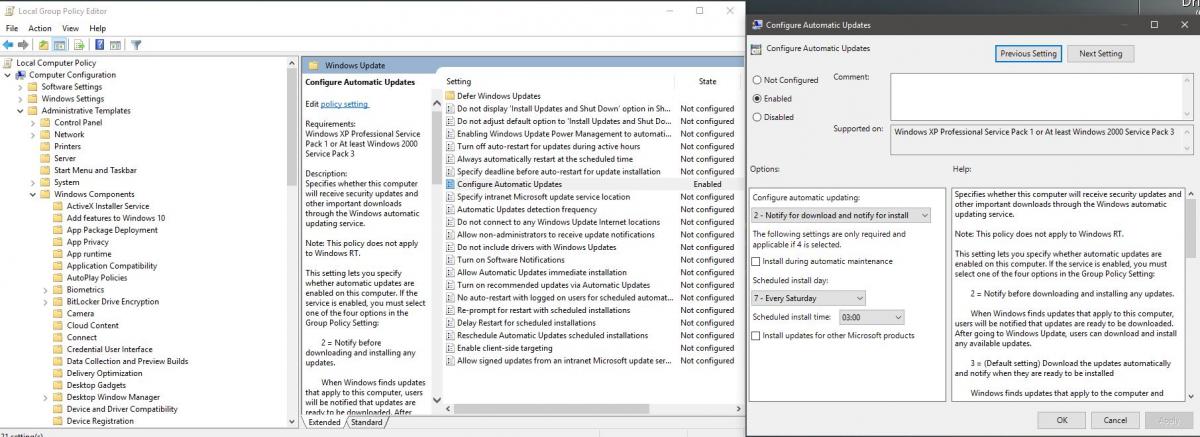Image resolution: width=1200 pixels, height=437 pixels.
Task: Select Always automatically restart at the scheduled time
Action: tap(545, 159)
